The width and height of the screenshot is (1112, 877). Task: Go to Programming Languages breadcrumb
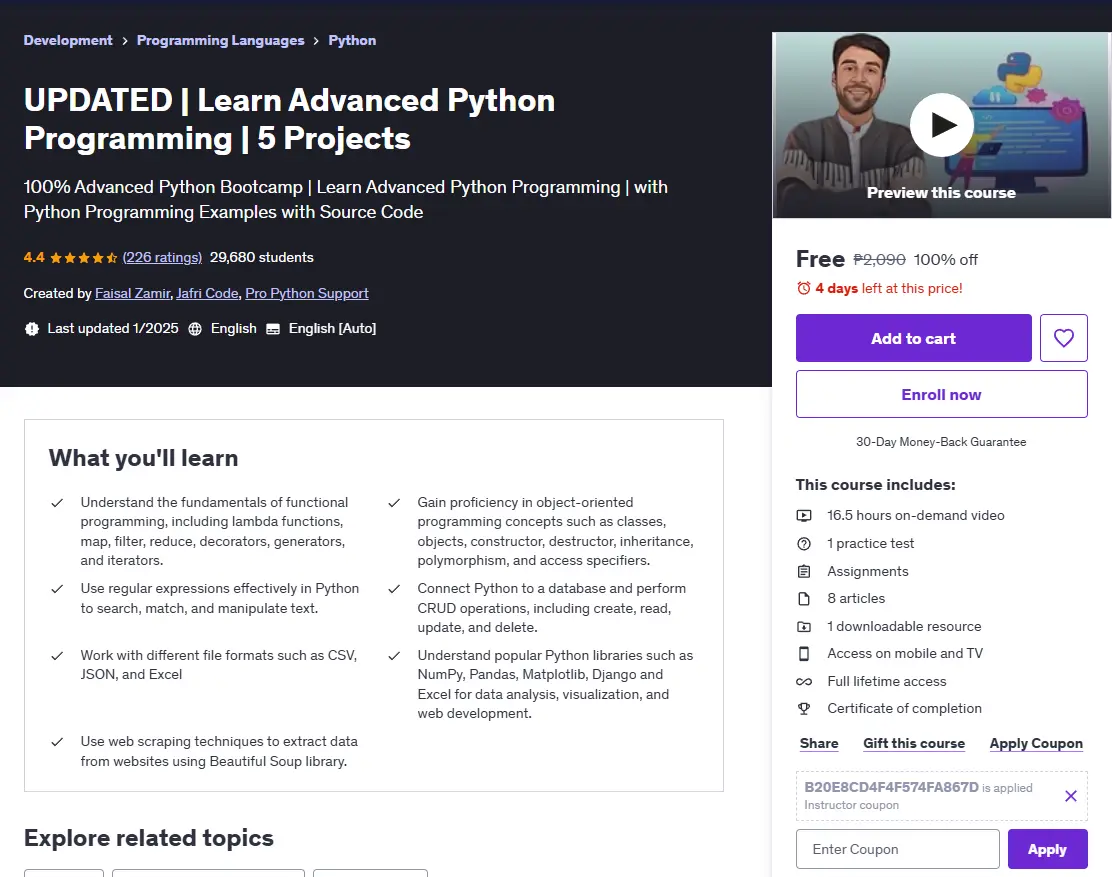coord(221,40)
